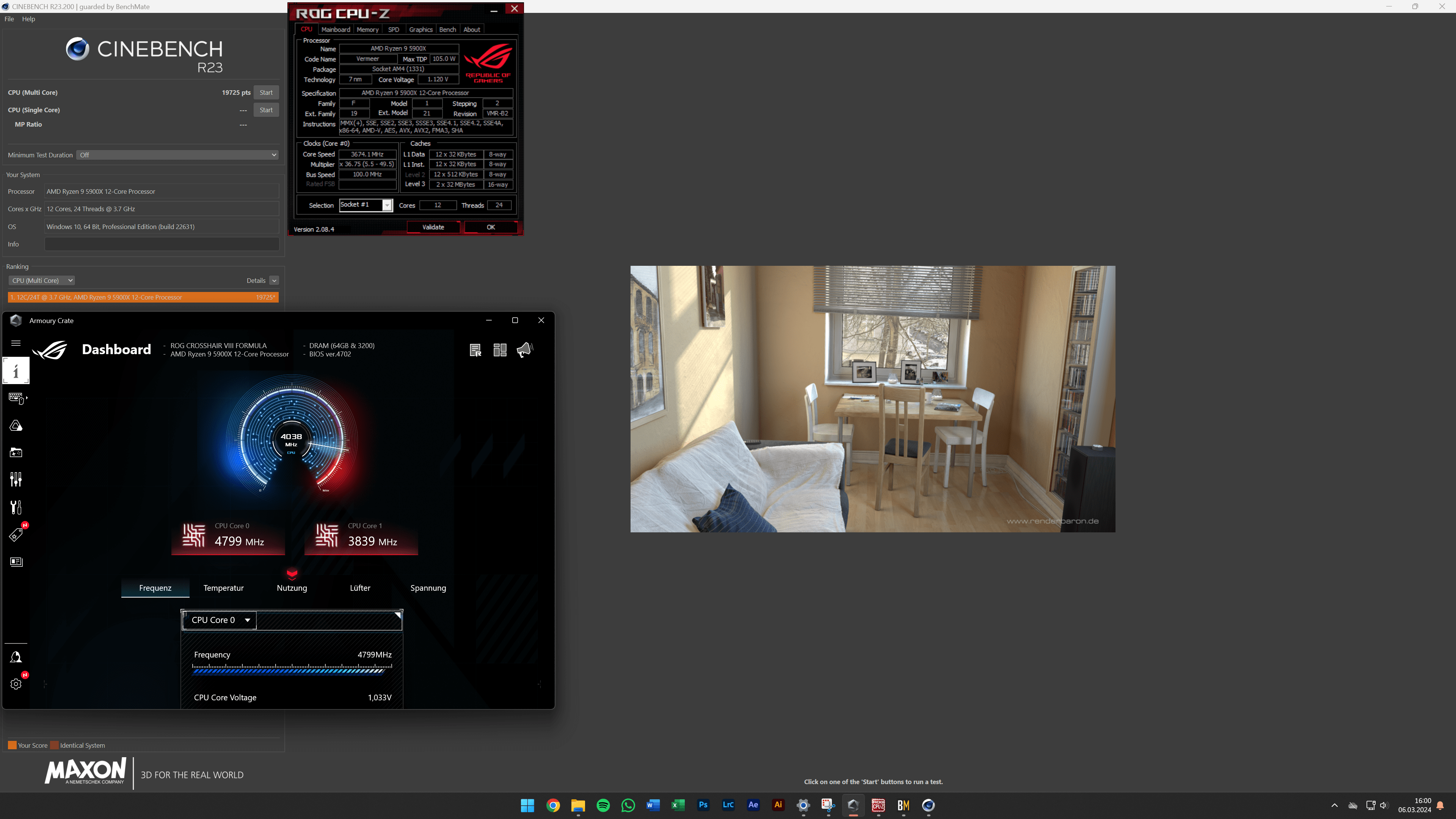Open Illustrator Ai icon in taskbar
This screenshot has width=1456, height=819.
tap(778, 805)
